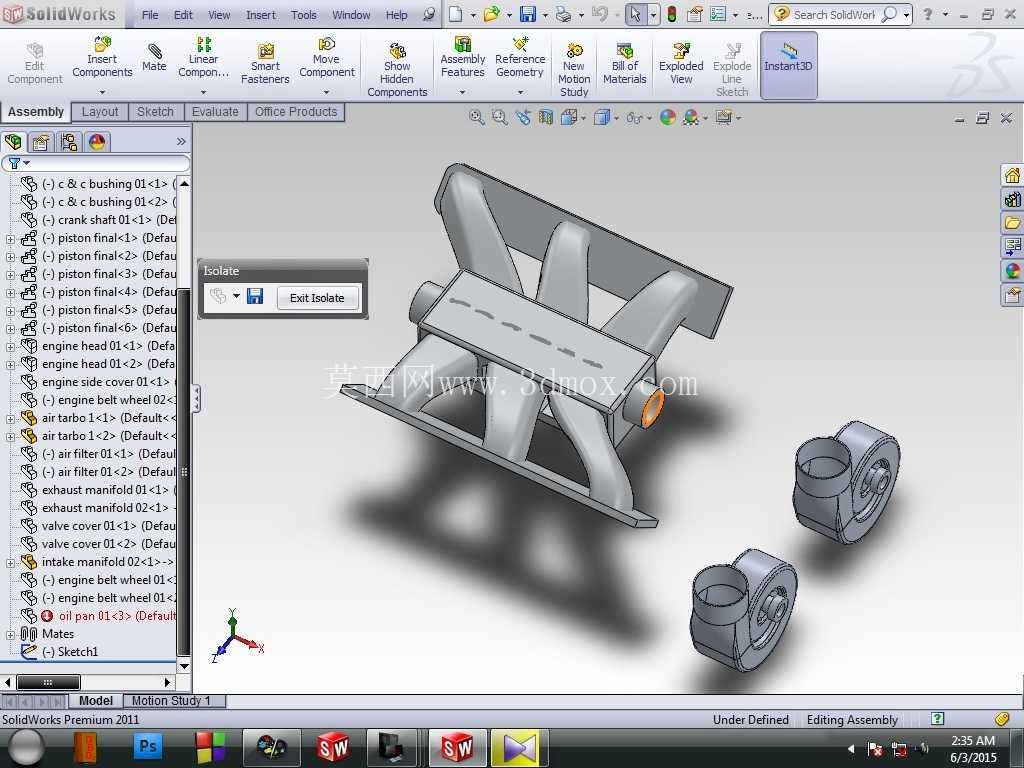This screenshot has width=1024, height=768.
Task: Open the Motion Study 1 tab
Action: (171, 701)
